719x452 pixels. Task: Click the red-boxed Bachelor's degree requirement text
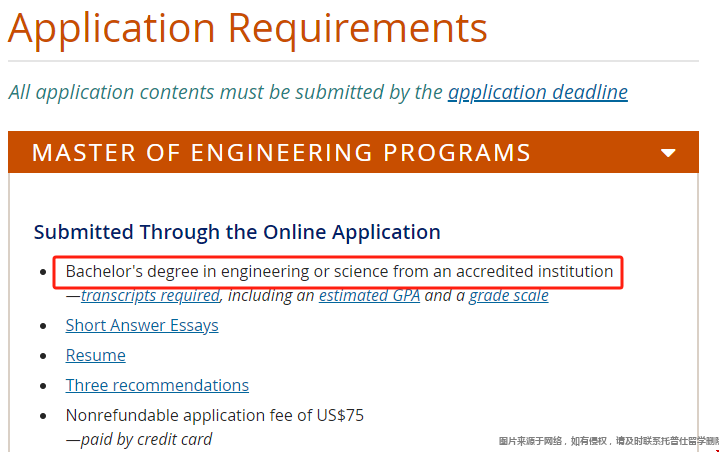pyautogui.click(x=339, y=271)
